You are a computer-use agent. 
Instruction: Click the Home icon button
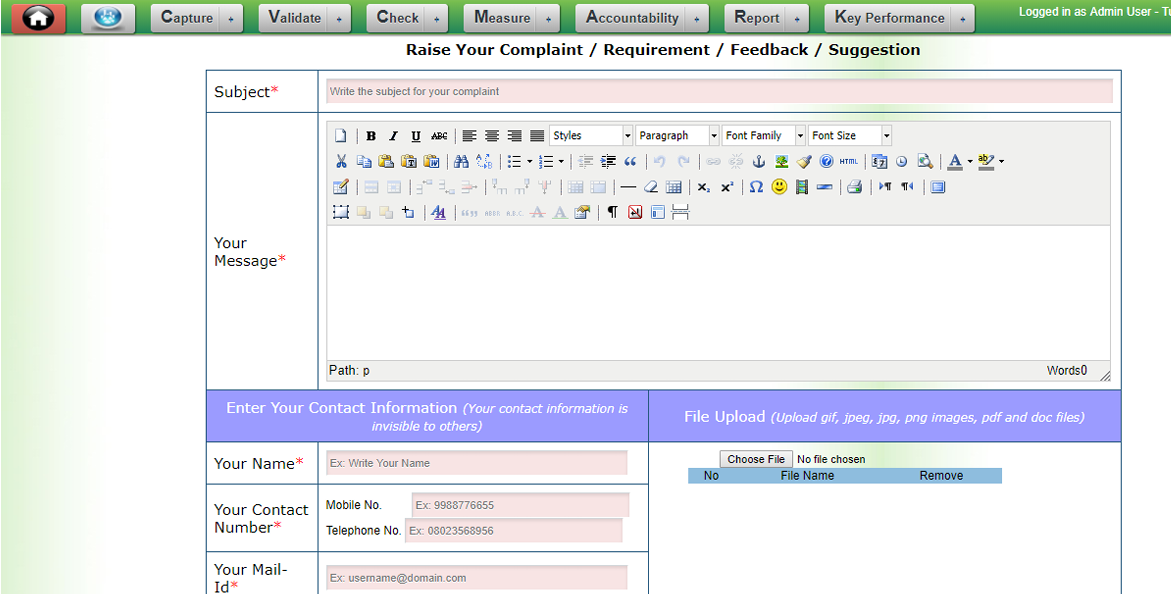coord(38,18)
